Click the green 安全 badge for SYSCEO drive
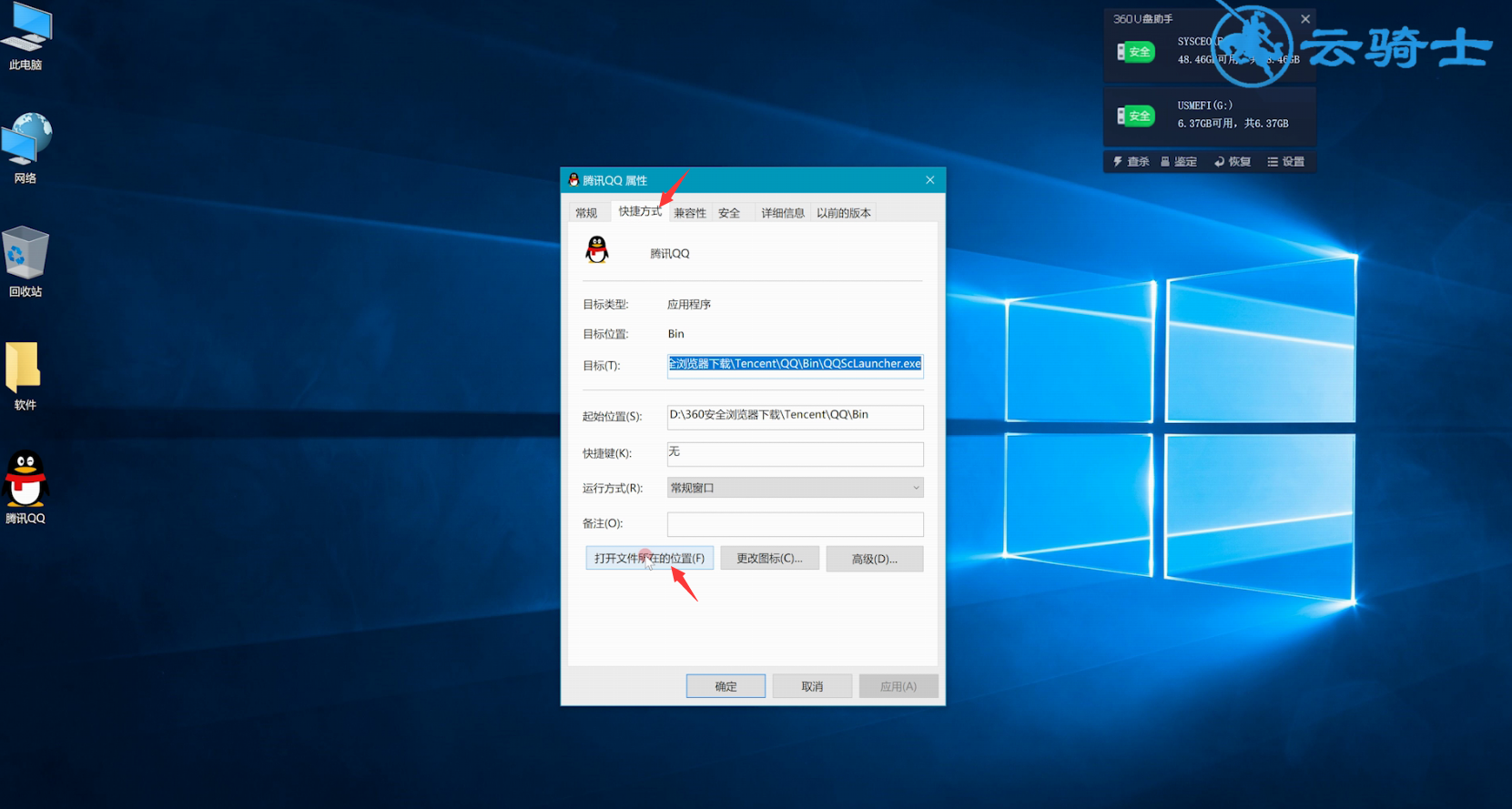 pyautogui.click(x=1136, y=52)
